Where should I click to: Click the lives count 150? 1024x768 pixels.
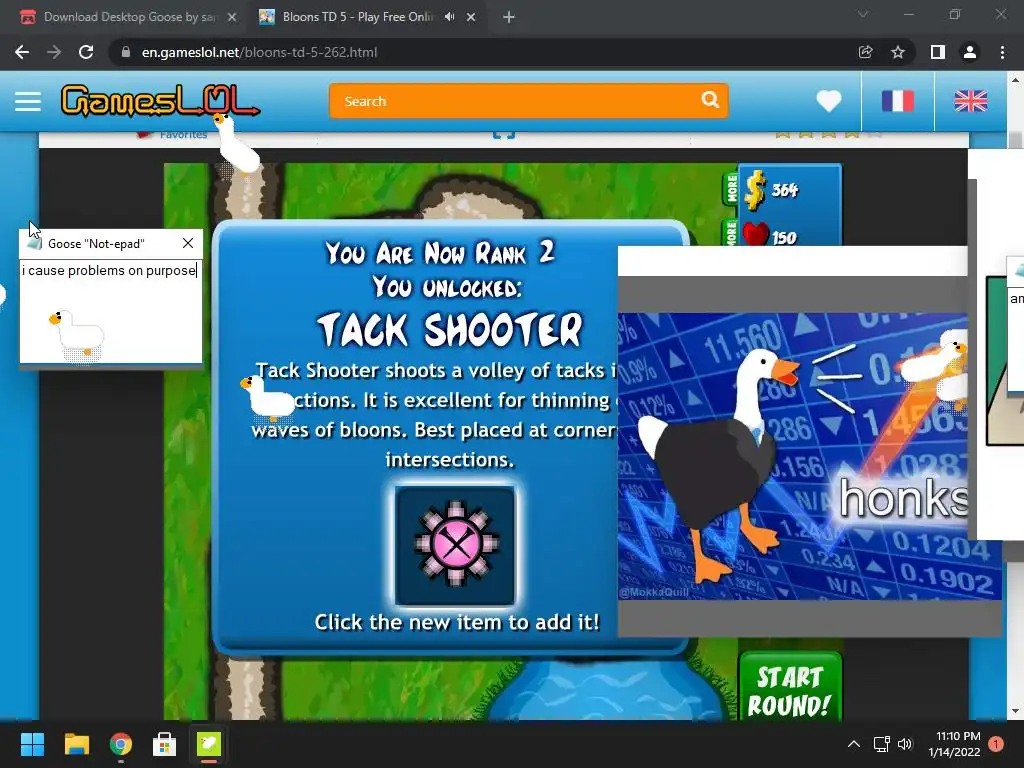coord(784,238)
